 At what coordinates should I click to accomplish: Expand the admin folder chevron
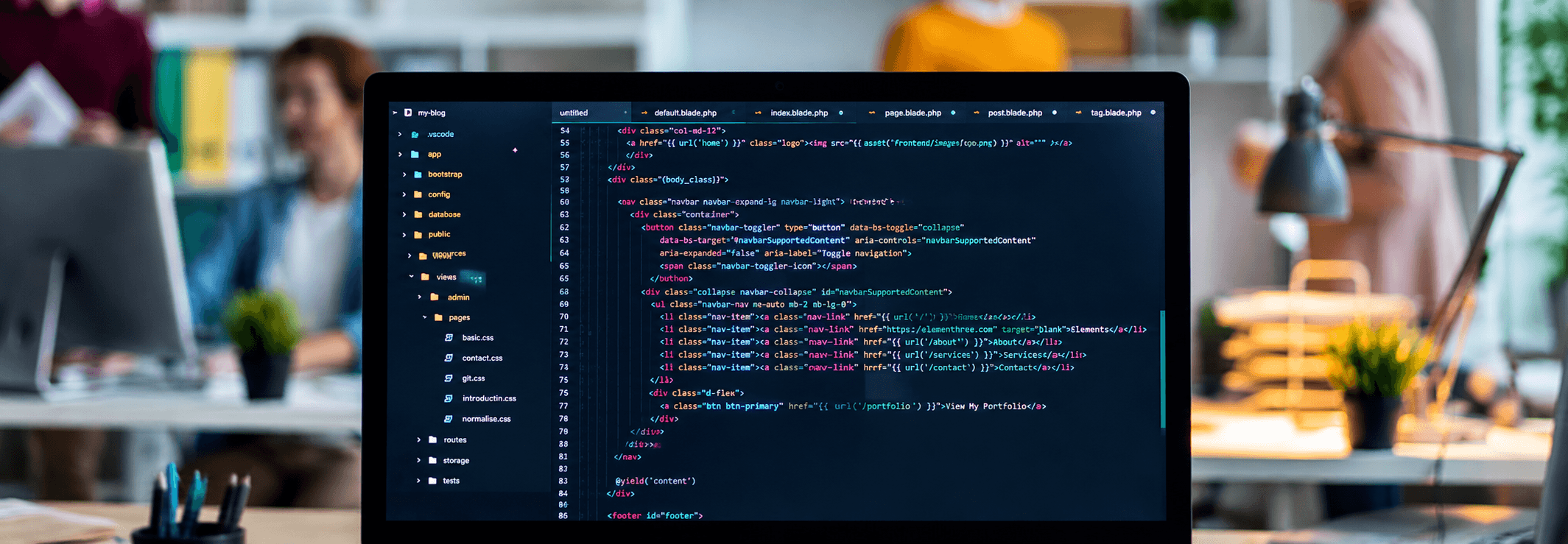[x=420, y=297]
